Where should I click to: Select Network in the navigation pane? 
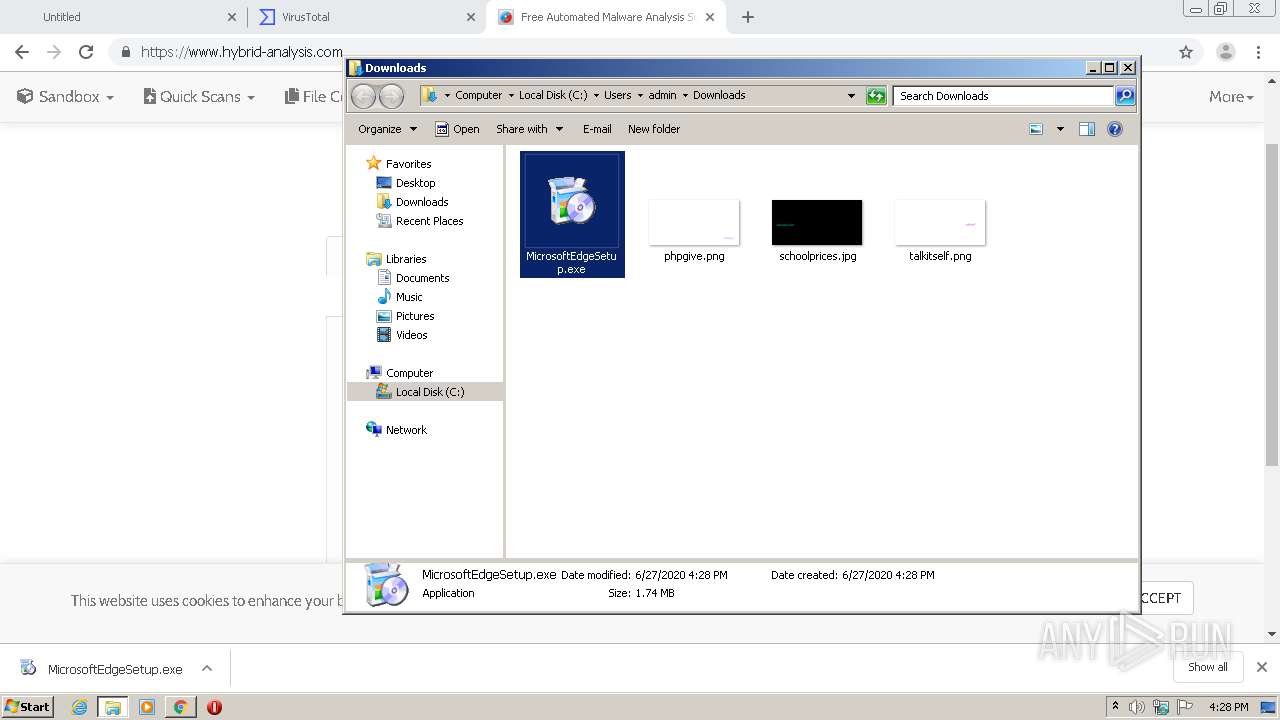click(397, 430)
